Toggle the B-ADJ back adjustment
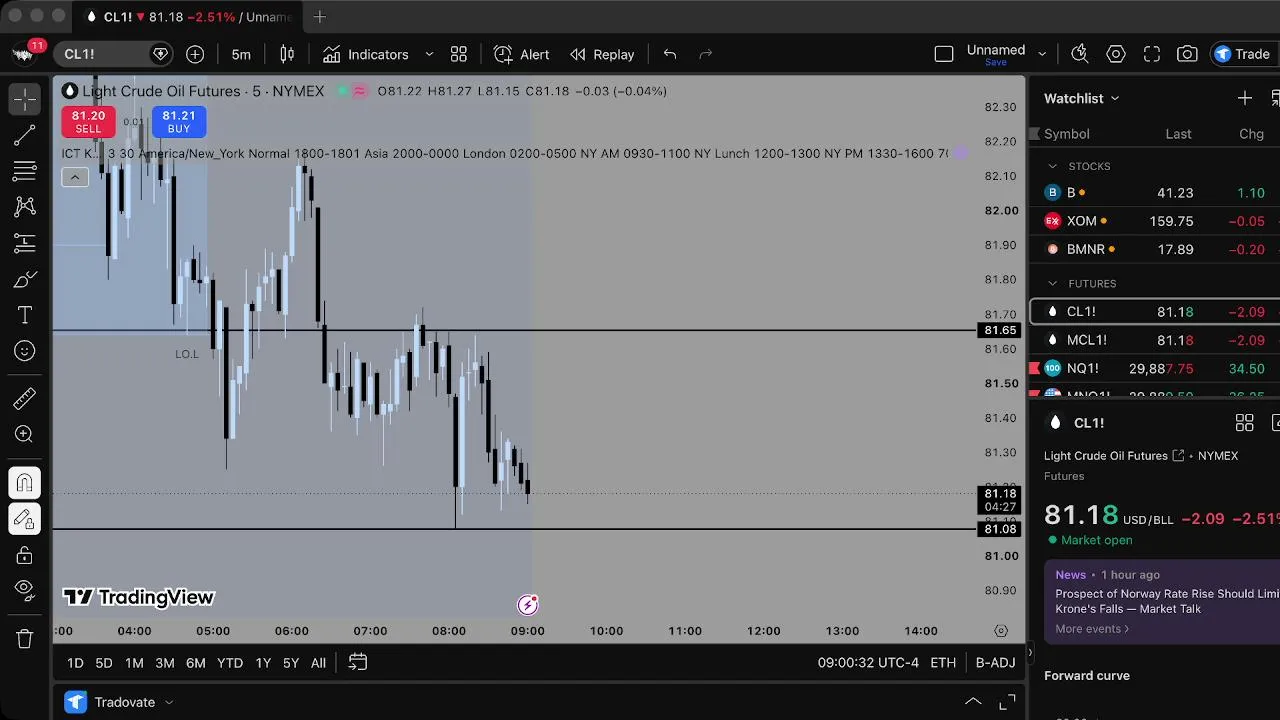1280x720 pixels. 995,663
